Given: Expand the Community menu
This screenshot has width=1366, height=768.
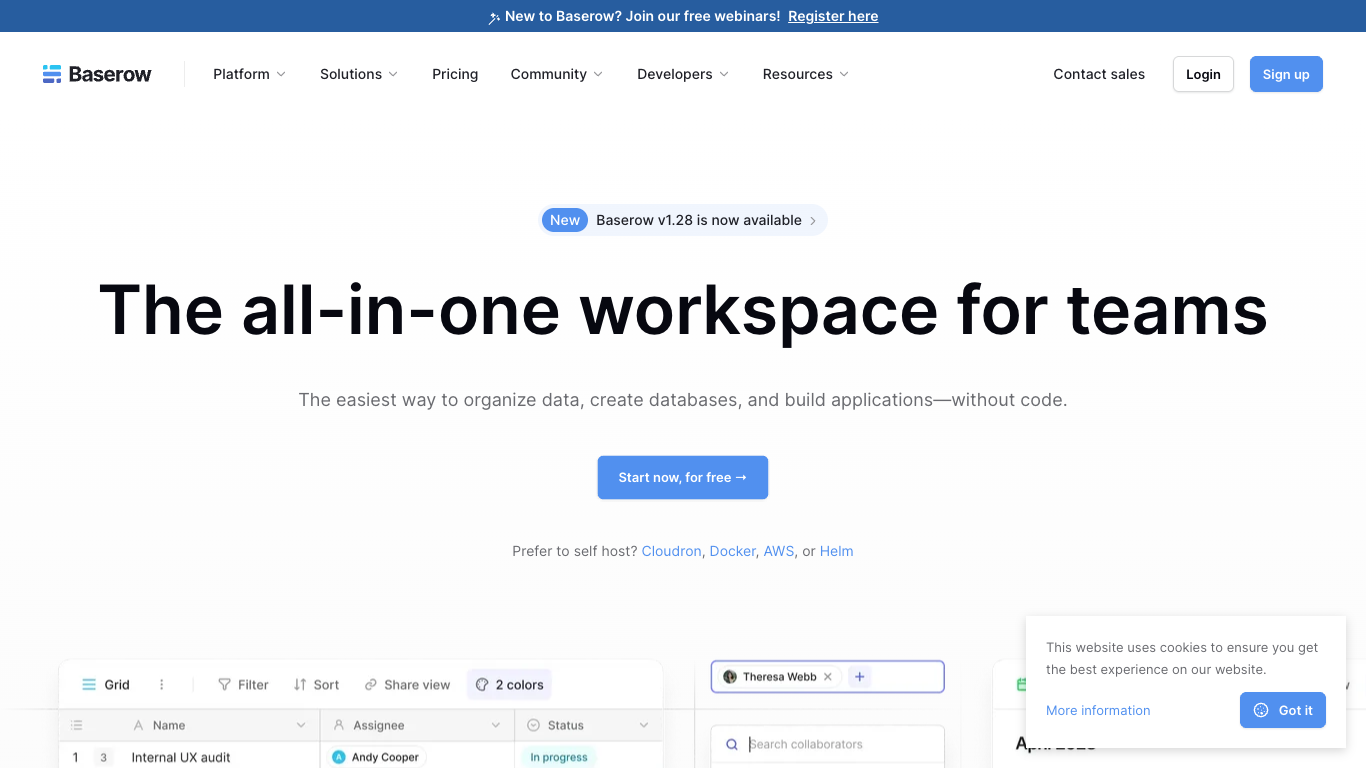Looking at the screenshot, I should (x=557, y=74).
